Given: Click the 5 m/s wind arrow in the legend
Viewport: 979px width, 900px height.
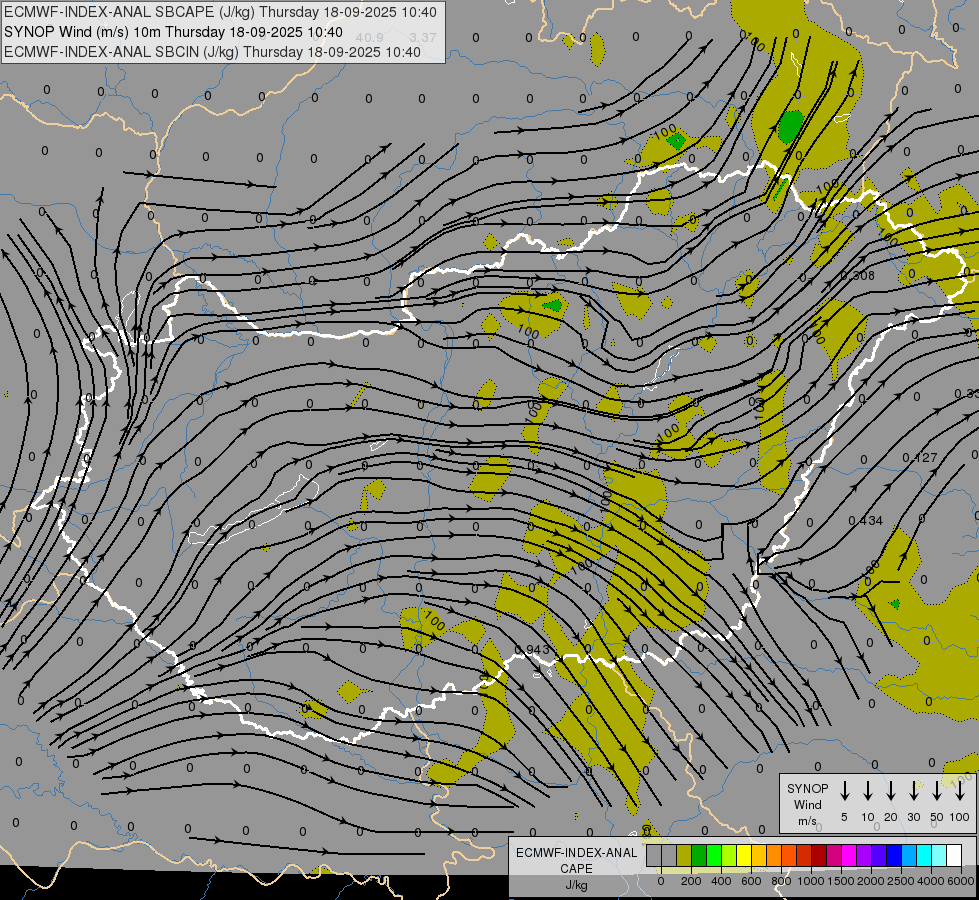Looking at the screenshot, I should point(844,790).
